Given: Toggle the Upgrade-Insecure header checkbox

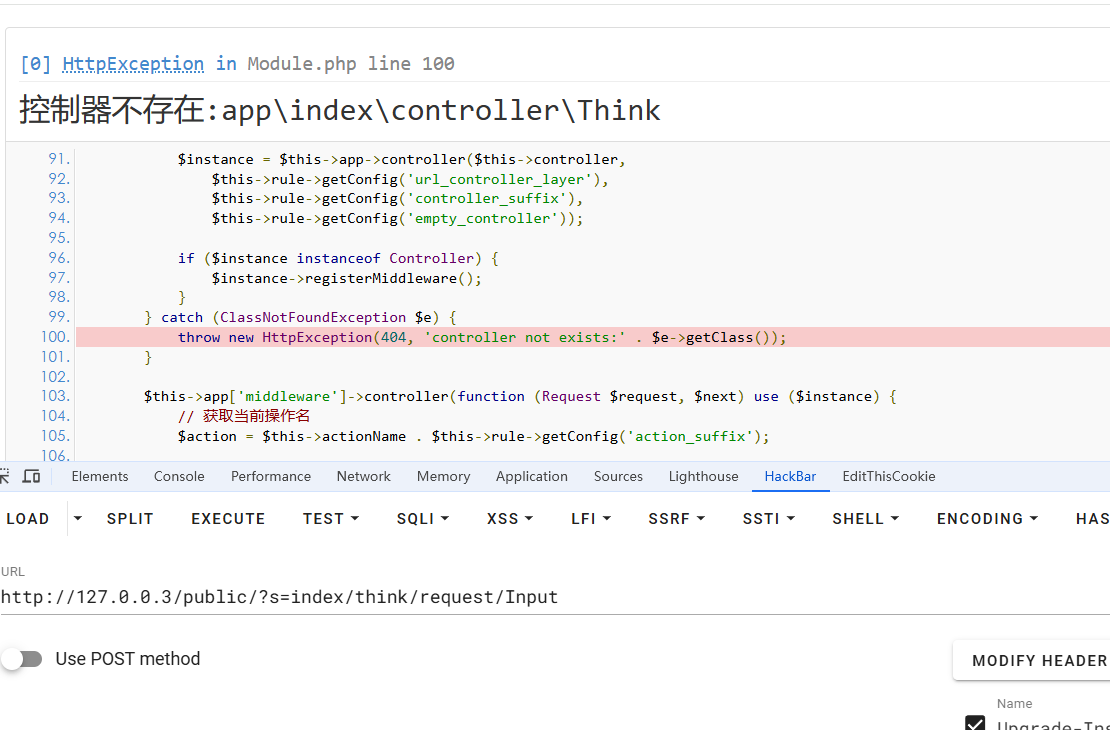Looking at the screenshot, I should 975,724.
